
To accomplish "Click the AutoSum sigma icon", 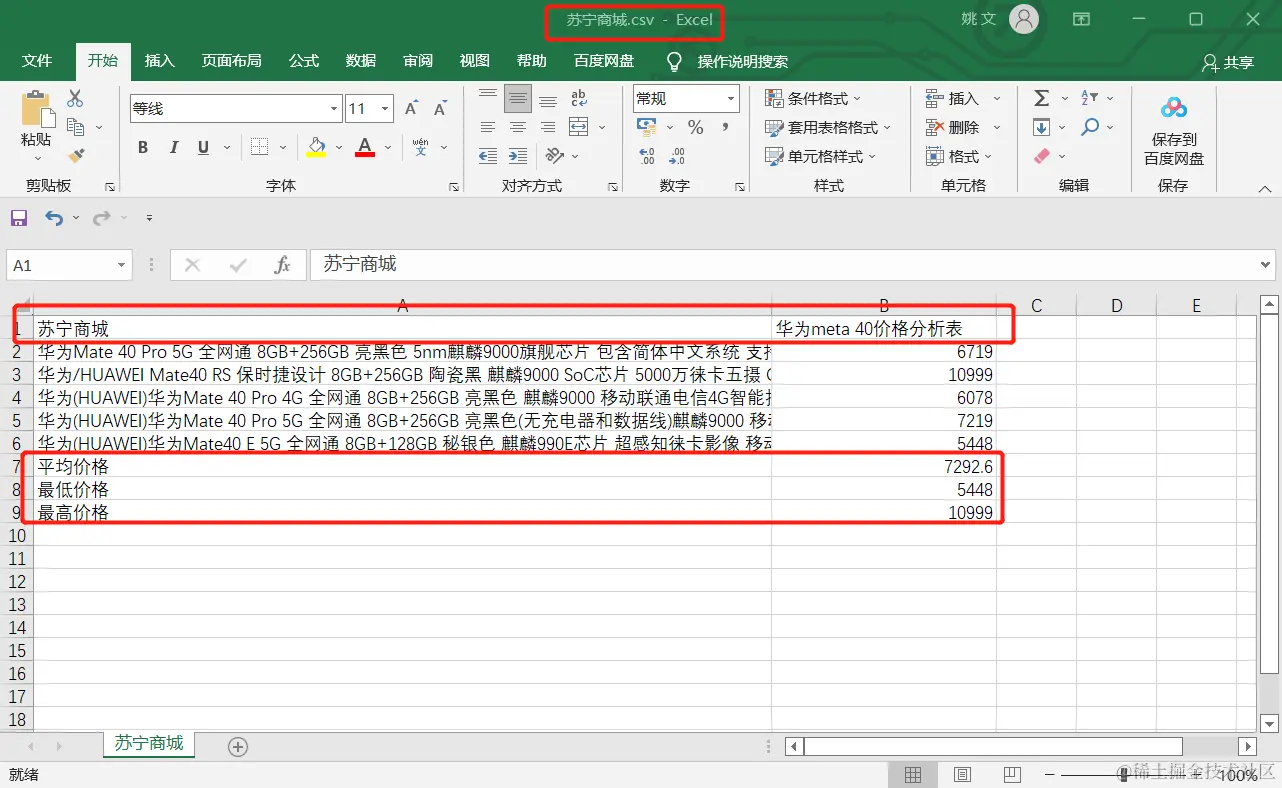I will [1041, 98].
